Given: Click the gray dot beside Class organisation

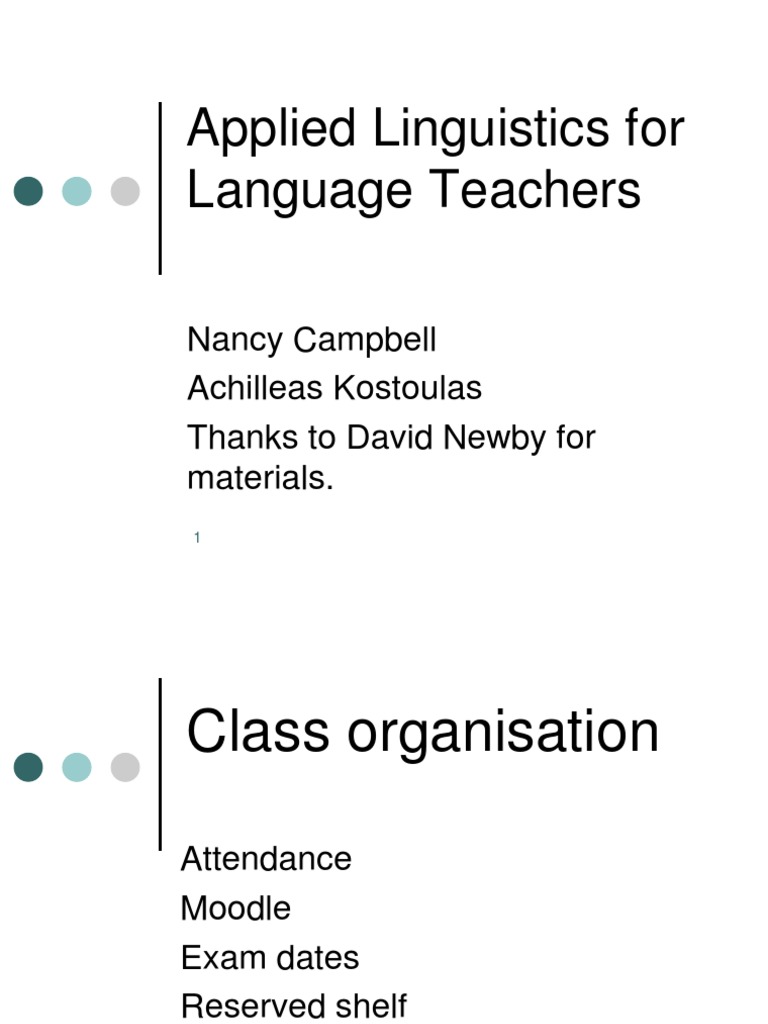Looking at the screenshot, I should pyautogui.click(x=125, y=767).
